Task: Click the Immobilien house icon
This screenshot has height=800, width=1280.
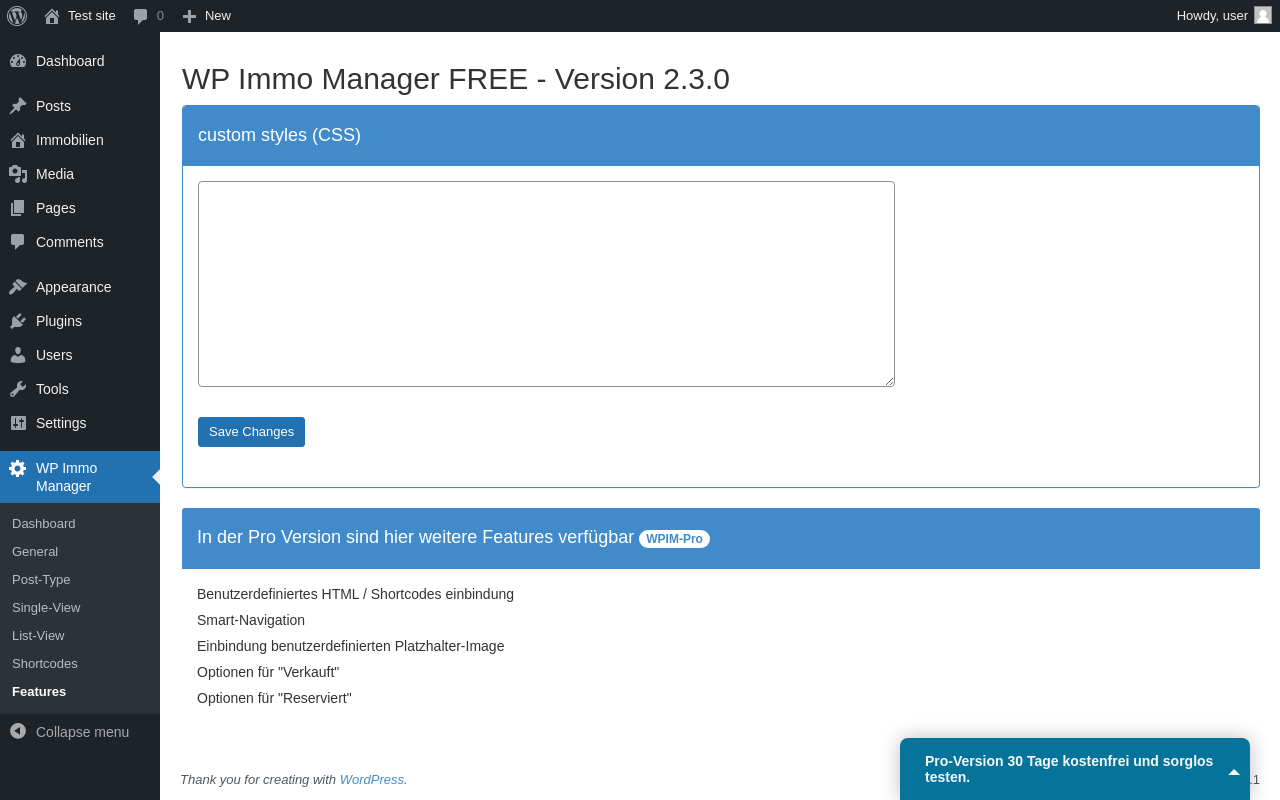Action: (x=18, y=140)
